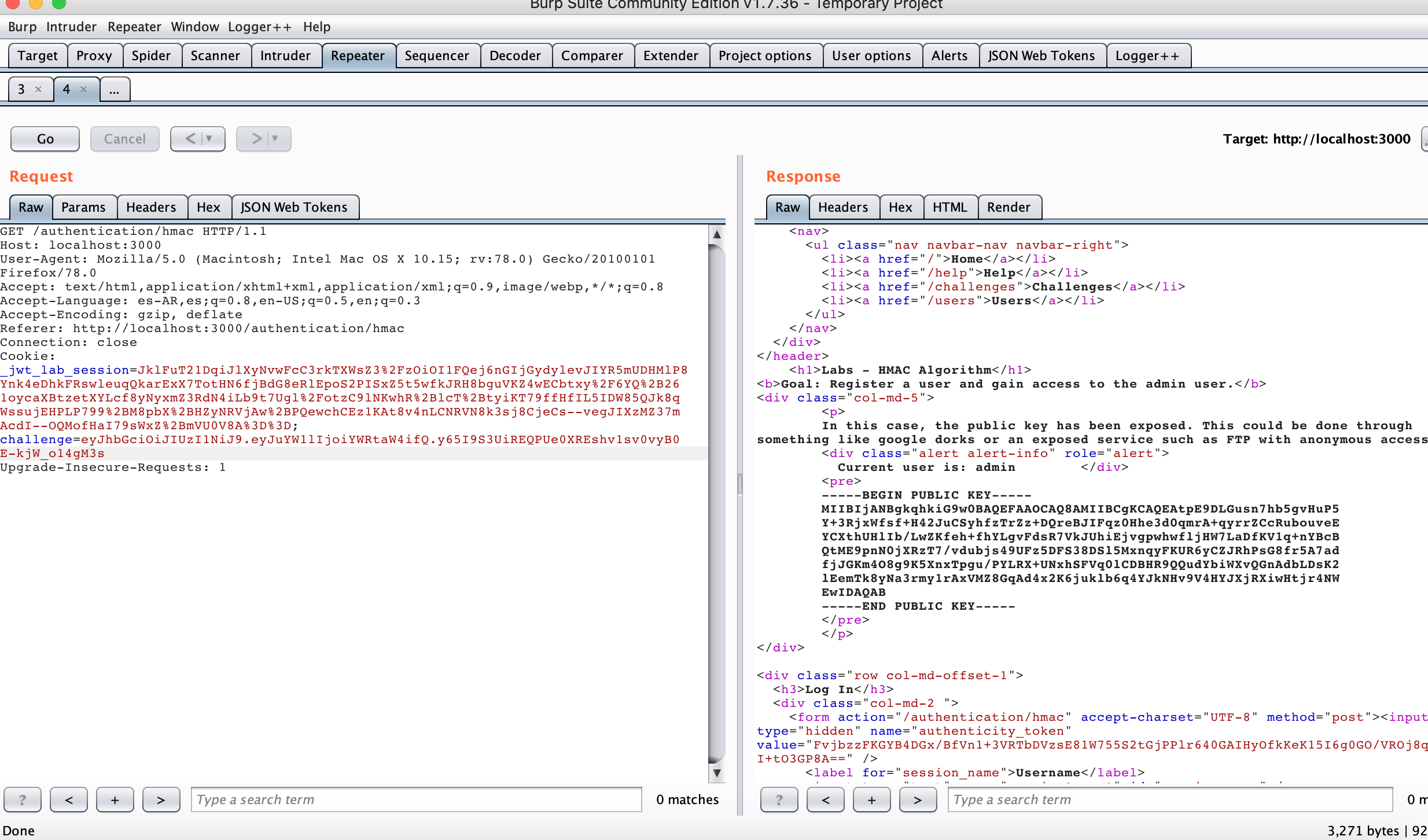Open the history forward dropdown arrow
This screenshot has width=1428, height=840.
[275, 139]
